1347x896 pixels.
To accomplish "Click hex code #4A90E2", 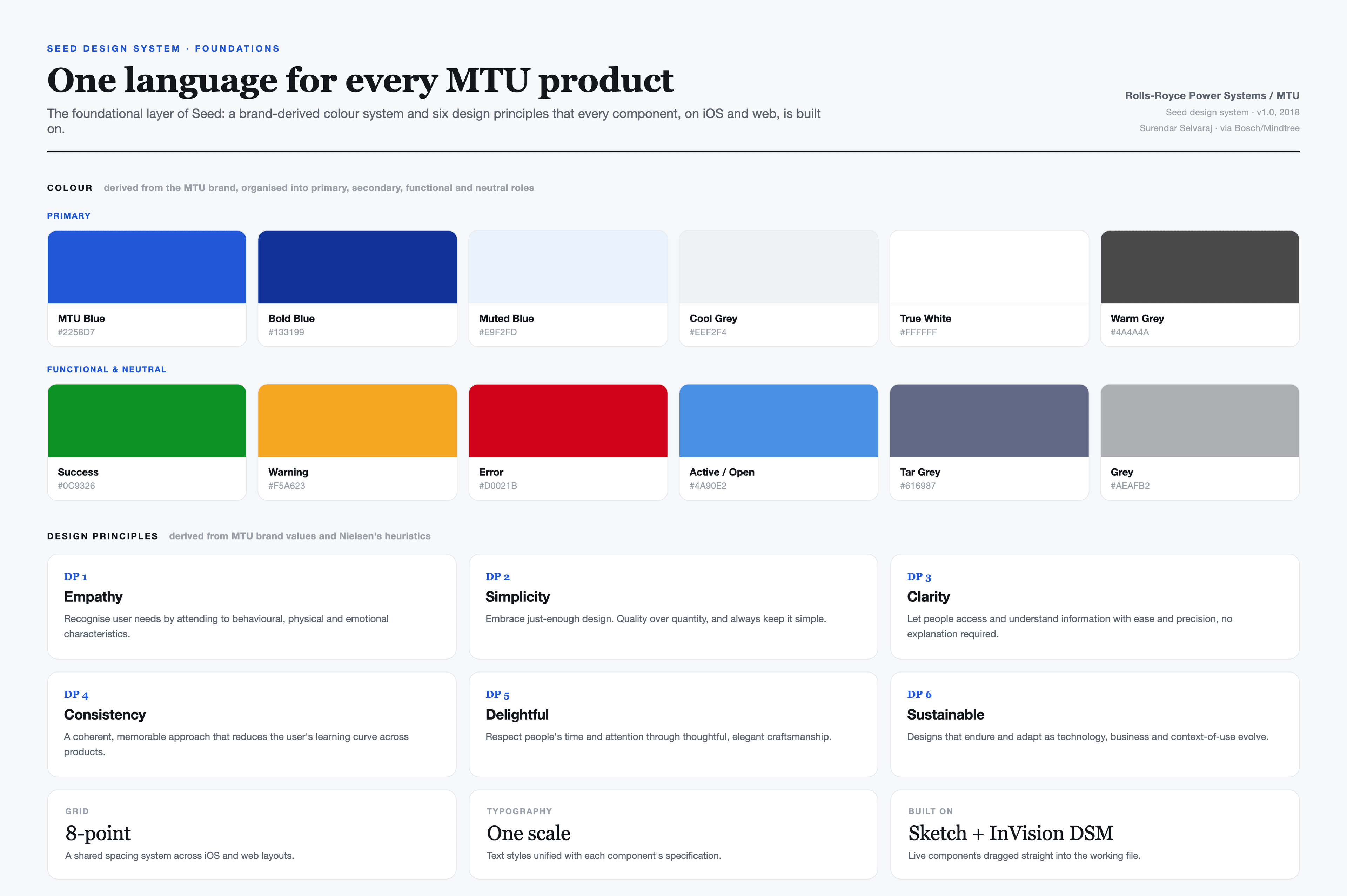I will click(x=708, y=486).
